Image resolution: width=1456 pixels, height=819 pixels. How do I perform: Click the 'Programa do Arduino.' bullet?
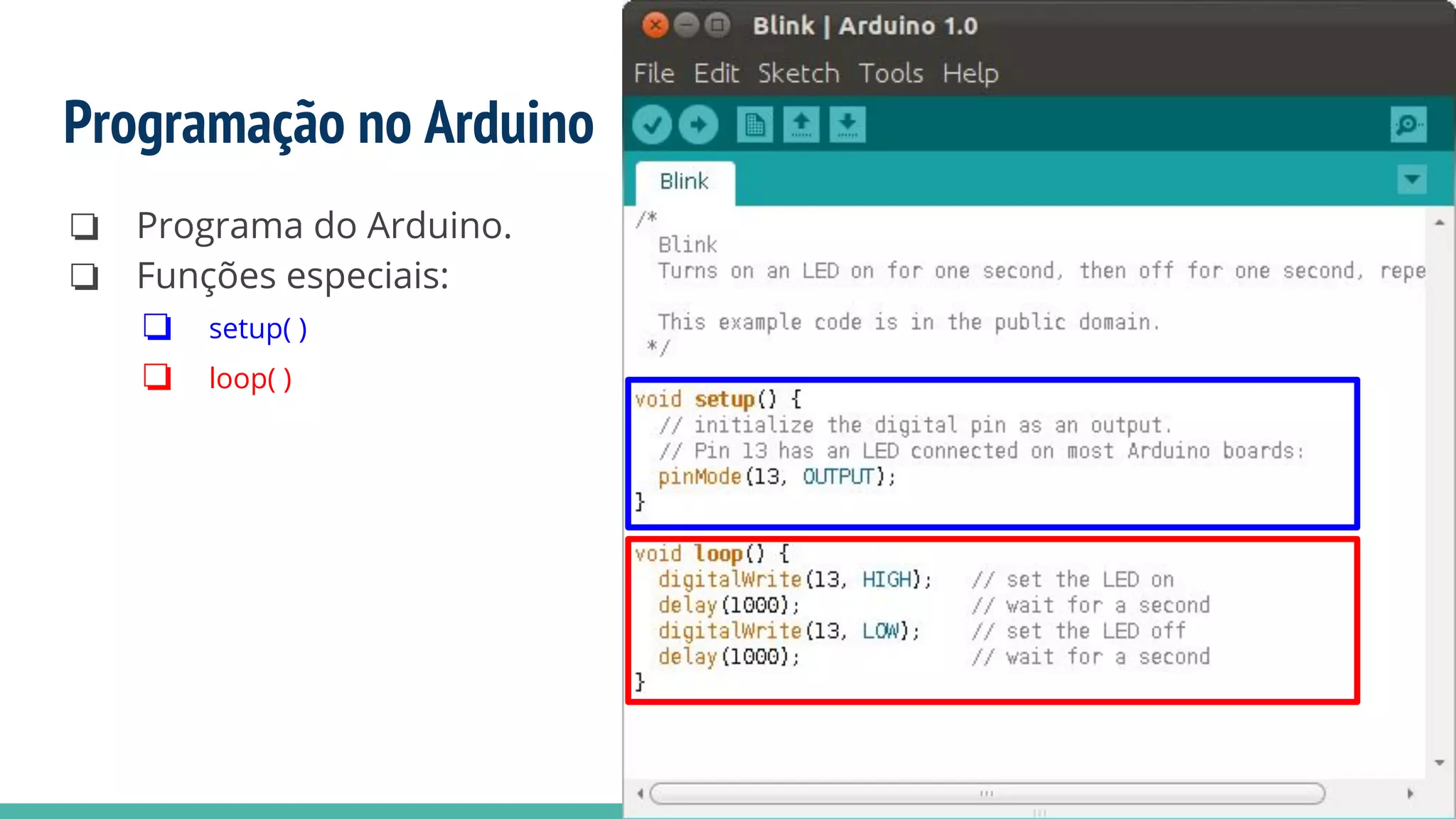click(x=324, y=225)
